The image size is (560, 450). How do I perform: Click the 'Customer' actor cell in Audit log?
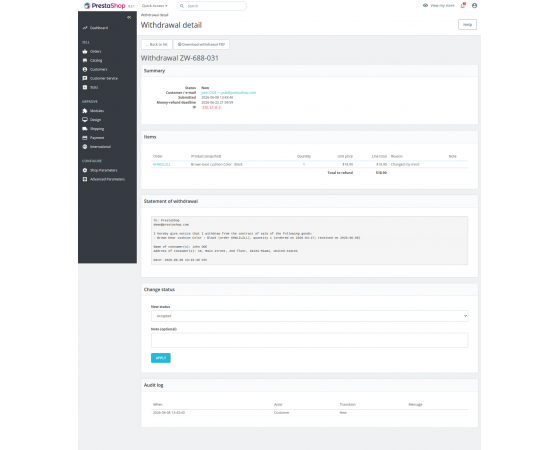tap(281, 412)
